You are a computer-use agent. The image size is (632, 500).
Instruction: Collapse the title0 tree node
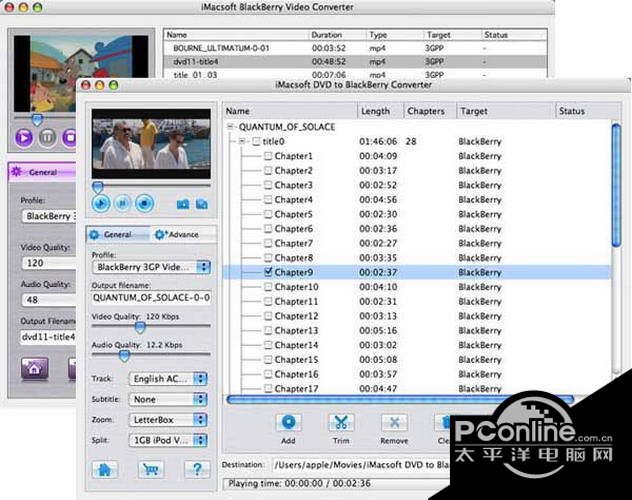pos(242,141)
